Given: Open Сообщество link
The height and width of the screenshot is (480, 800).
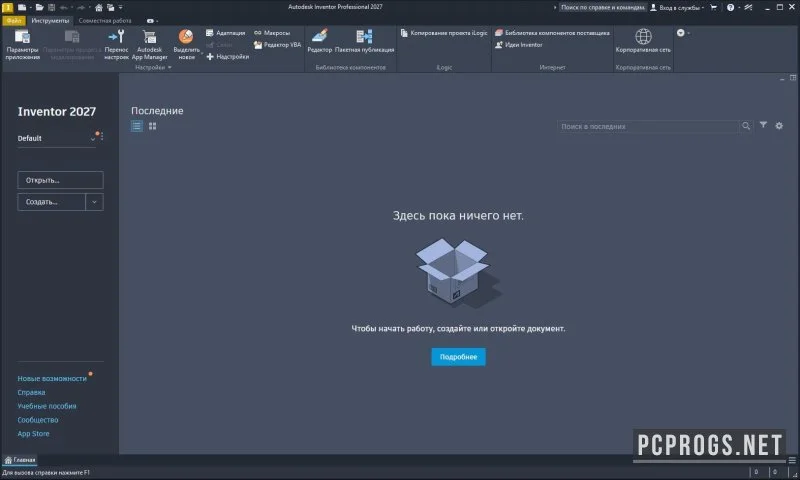Looking at the screenshot, I should tap(38, 420).
